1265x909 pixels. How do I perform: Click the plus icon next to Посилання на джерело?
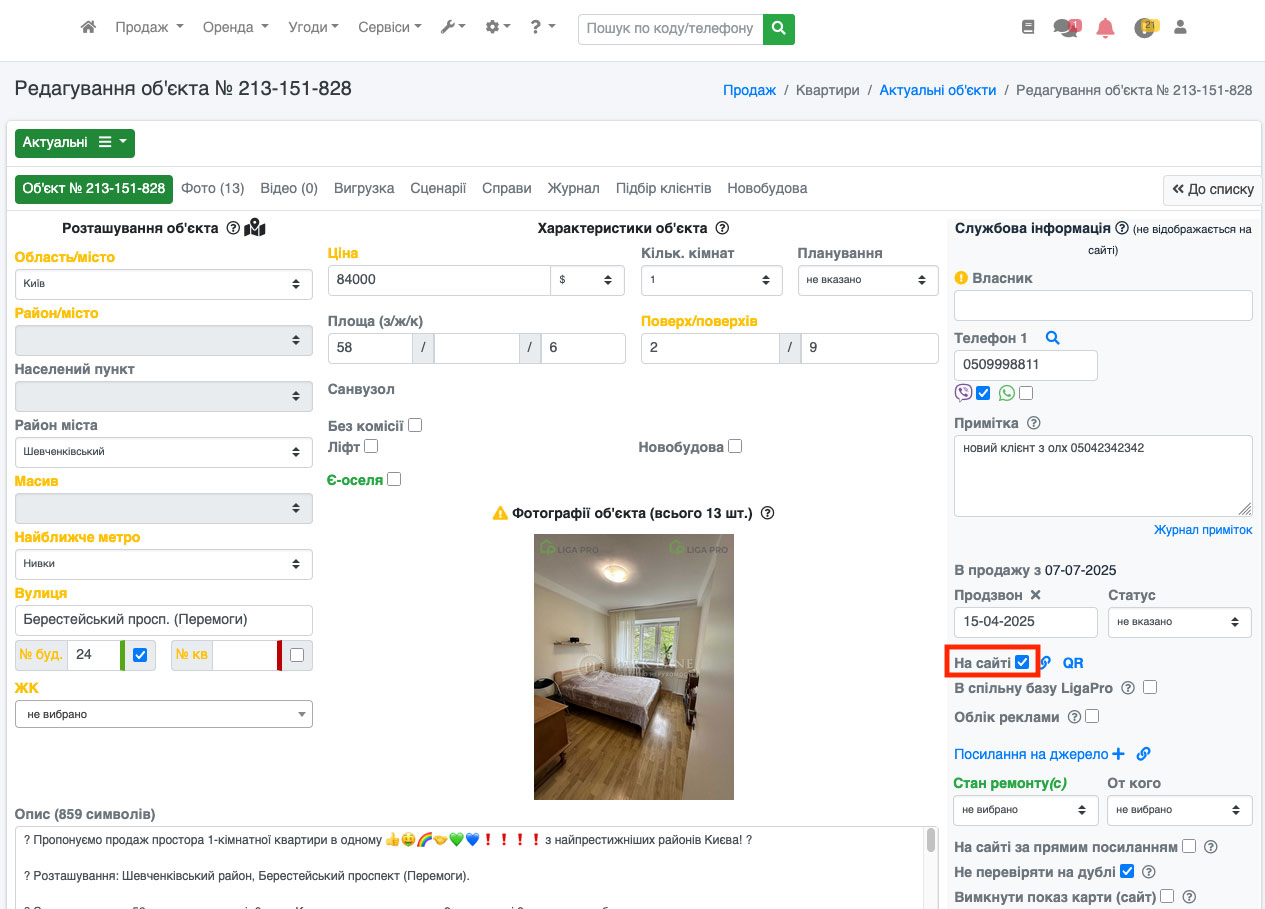click(x=1118, y=754)
